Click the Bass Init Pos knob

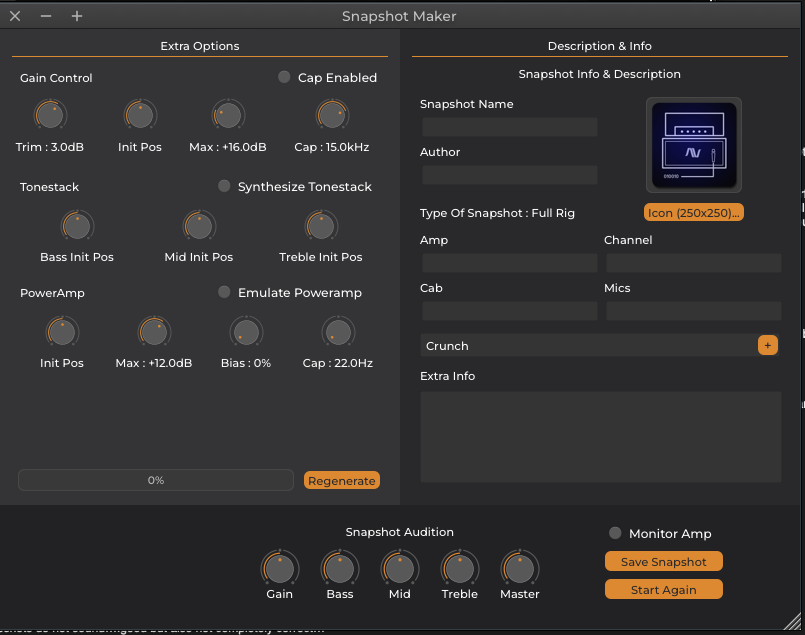77,226
